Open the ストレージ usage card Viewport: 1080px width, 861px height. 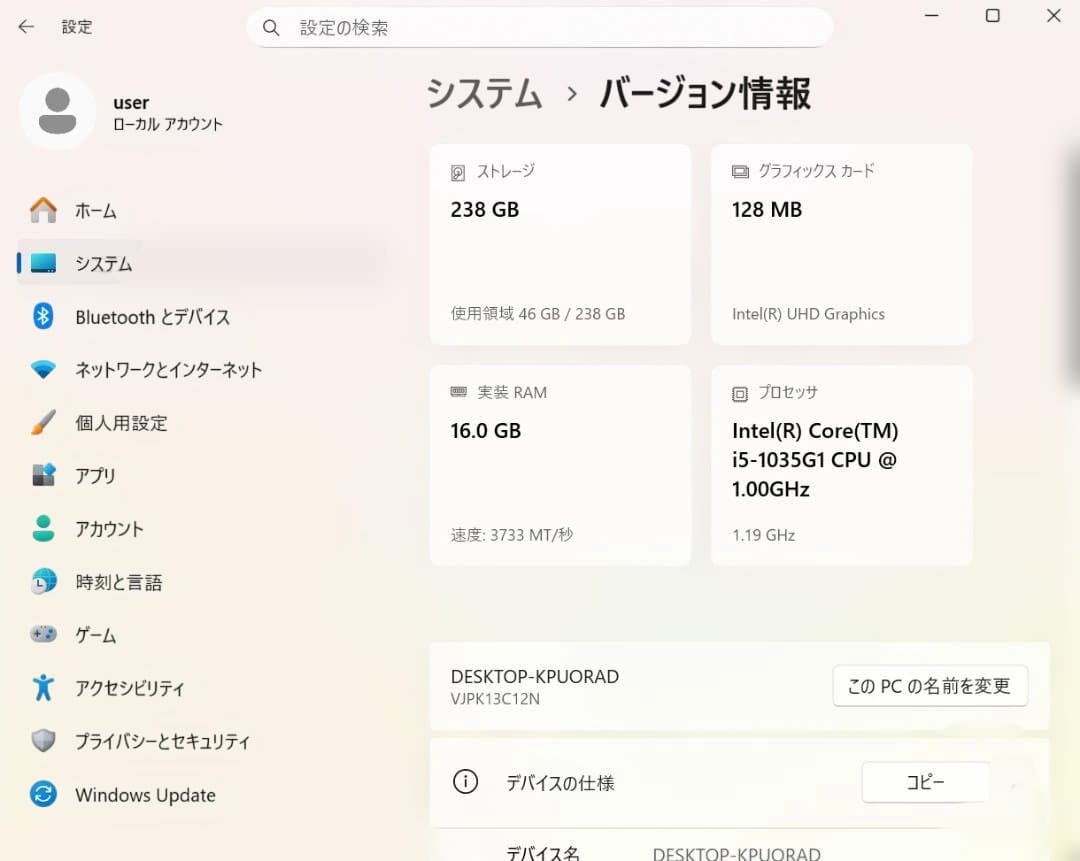[x=559, y=243]
